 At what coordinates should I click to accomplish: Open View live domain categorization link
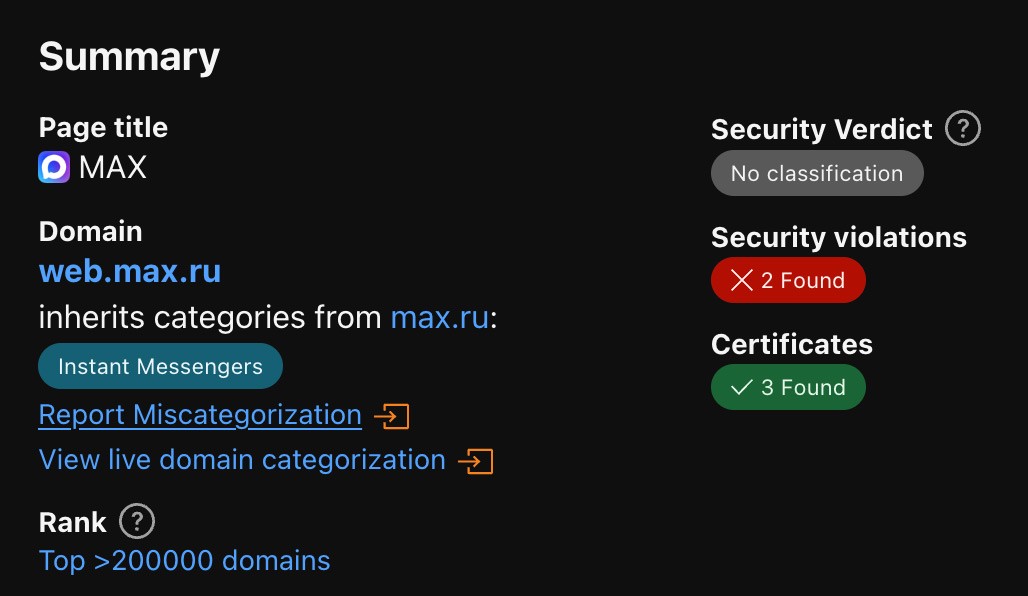pos(242,460)
